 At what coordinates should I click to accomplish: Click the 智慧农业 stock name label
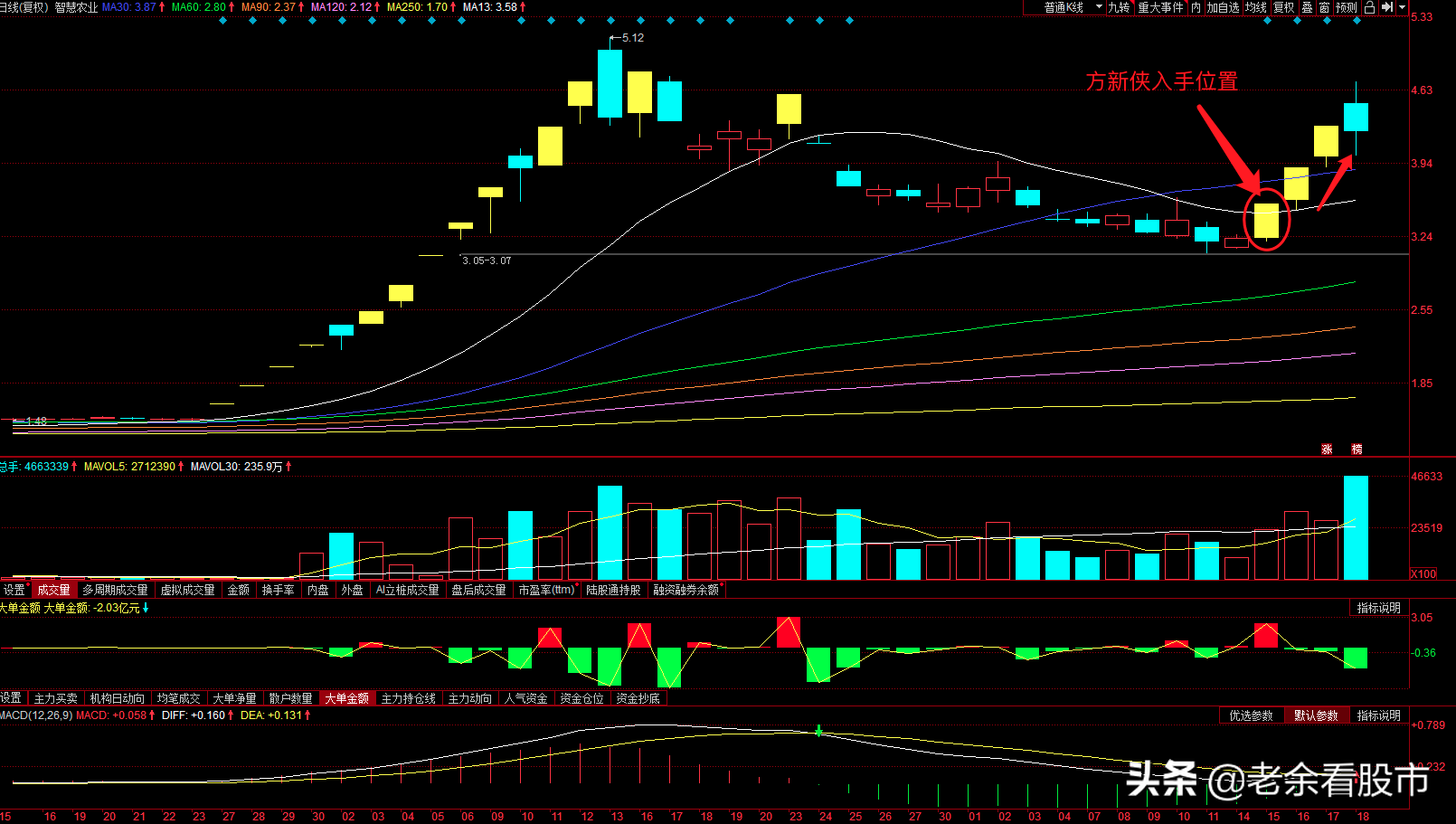click(x=76, y=7)
